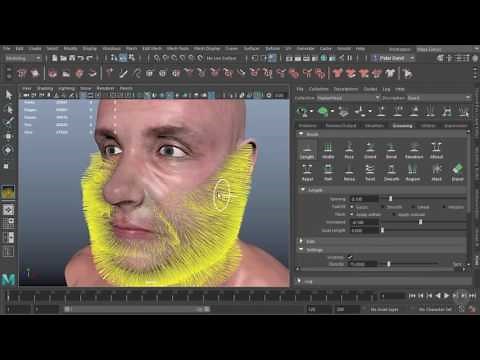Collapse the Settings section
Image resolution: width=480 pixels, height=360 pixels.
(x=301, y=249)
